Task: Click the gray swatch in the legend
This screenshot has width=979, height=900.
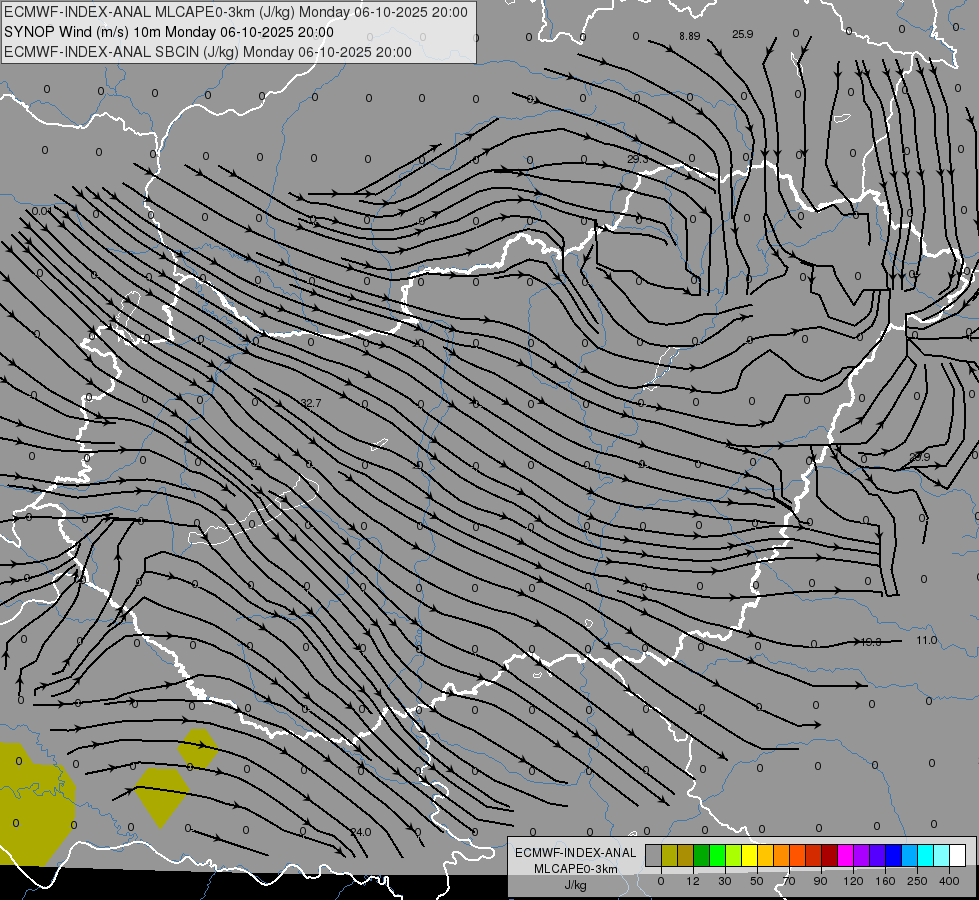Action: (653, 855)
